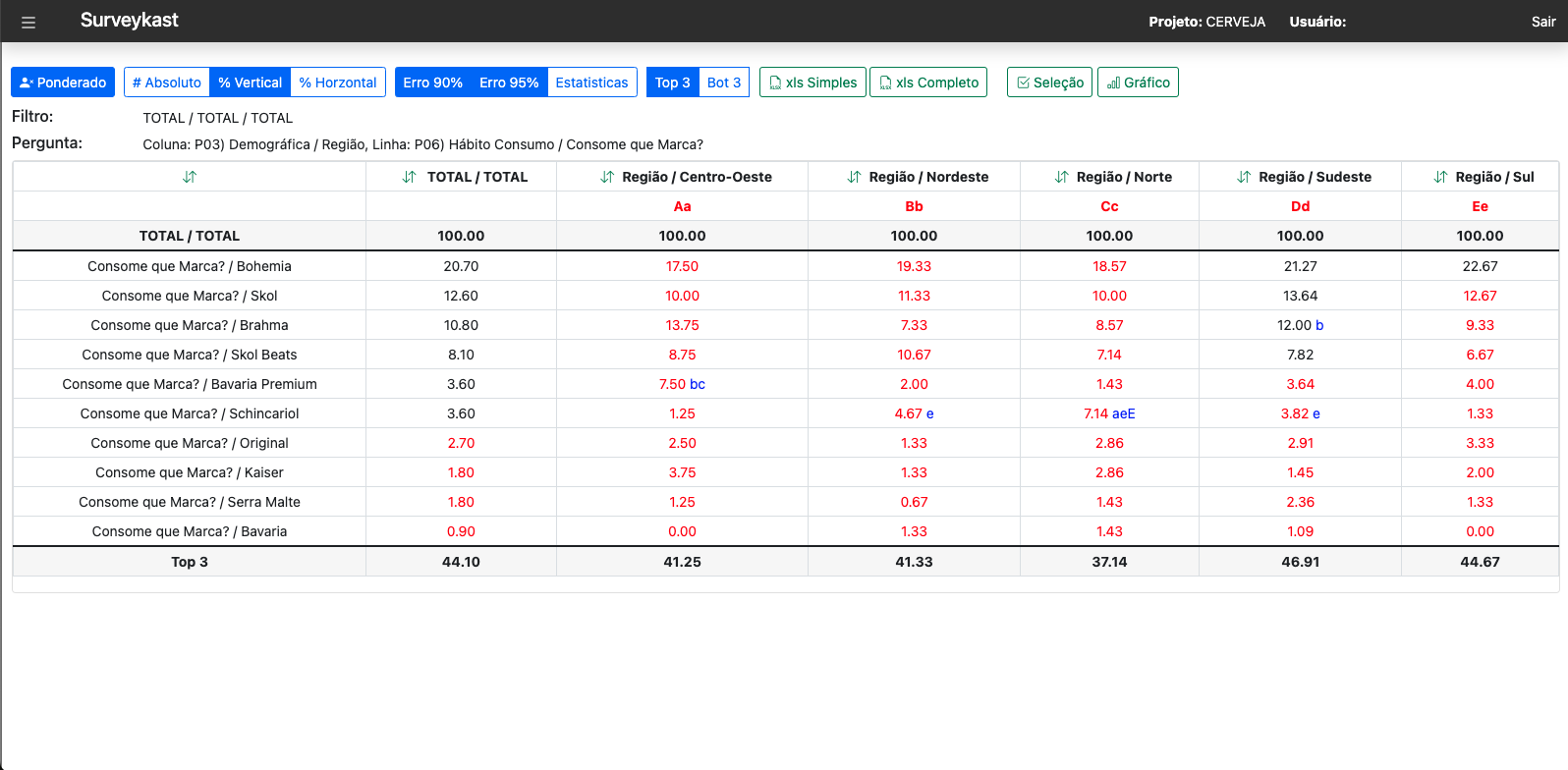1568x770 pixels.
Task: Click the 3.82 e cell
Action: click(x=1300, y=413)
